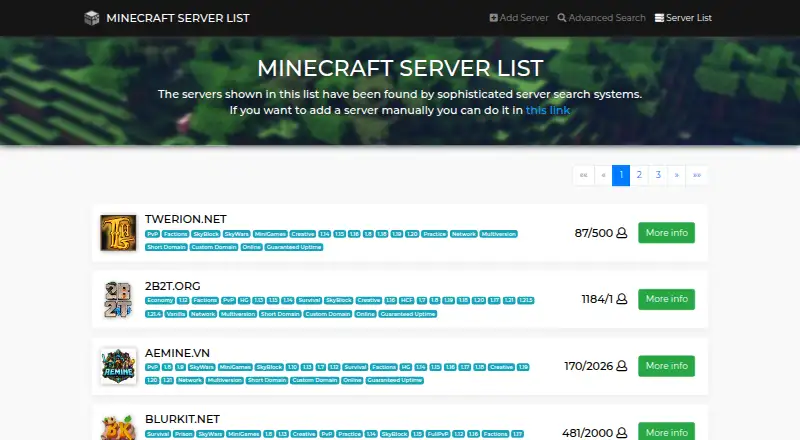Open the AEMINE.VN server title
The height and width of the screenshot is (440, 800).
177,353
